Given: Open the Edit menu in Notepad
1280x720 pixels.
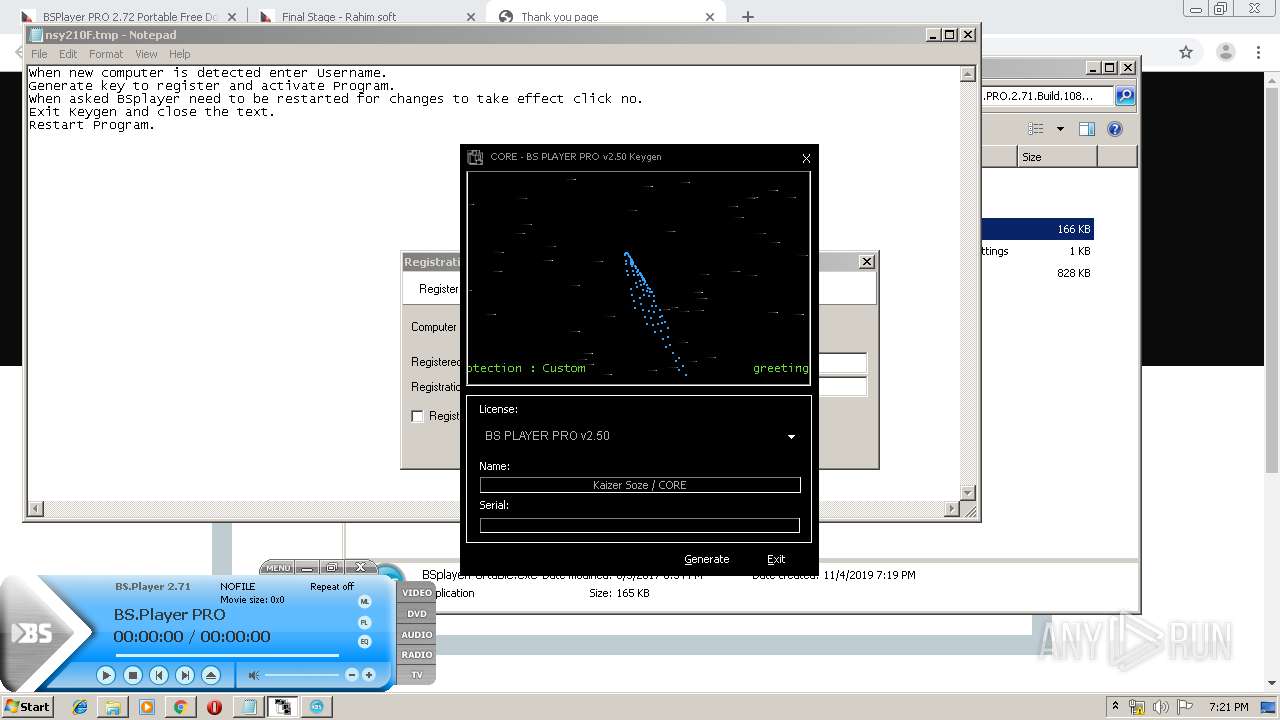Looking at the screenshot, I should click(68, 54).
